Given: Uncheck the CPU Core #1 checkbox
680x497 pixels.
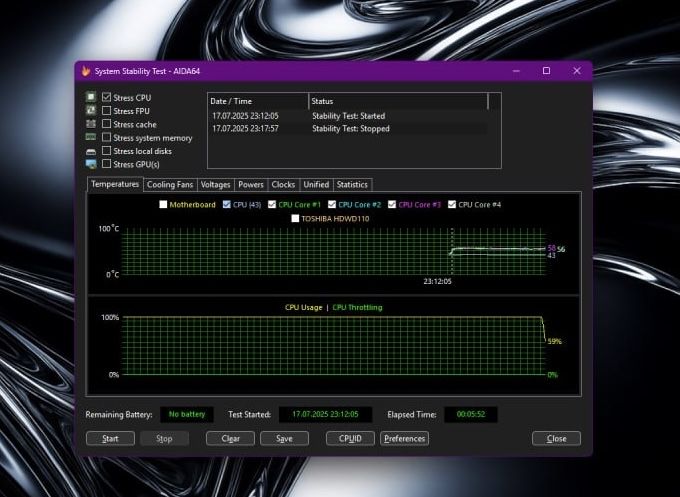Looking at the screenshot, I should pos(272,204).
